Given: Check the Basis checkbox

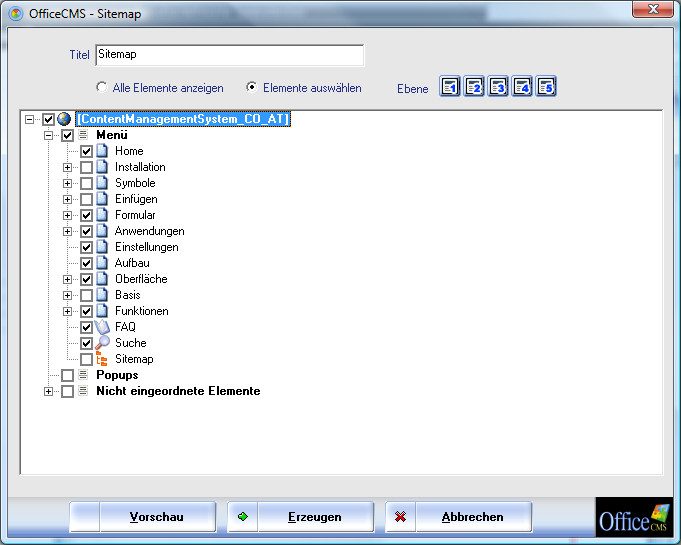Looking at the screenshot, I should pos(86,295).
